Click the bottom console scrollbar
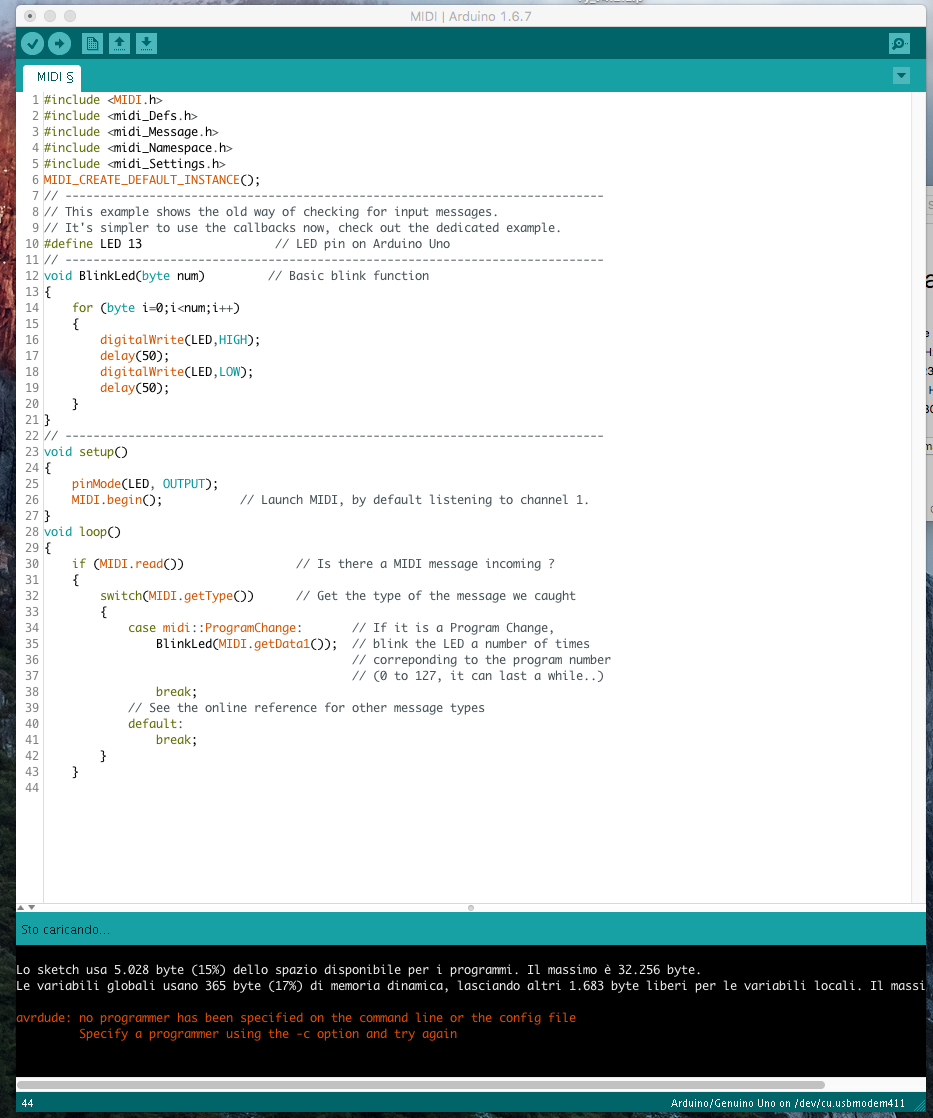The image size is (933, 1118). (x=420, y=1084)
